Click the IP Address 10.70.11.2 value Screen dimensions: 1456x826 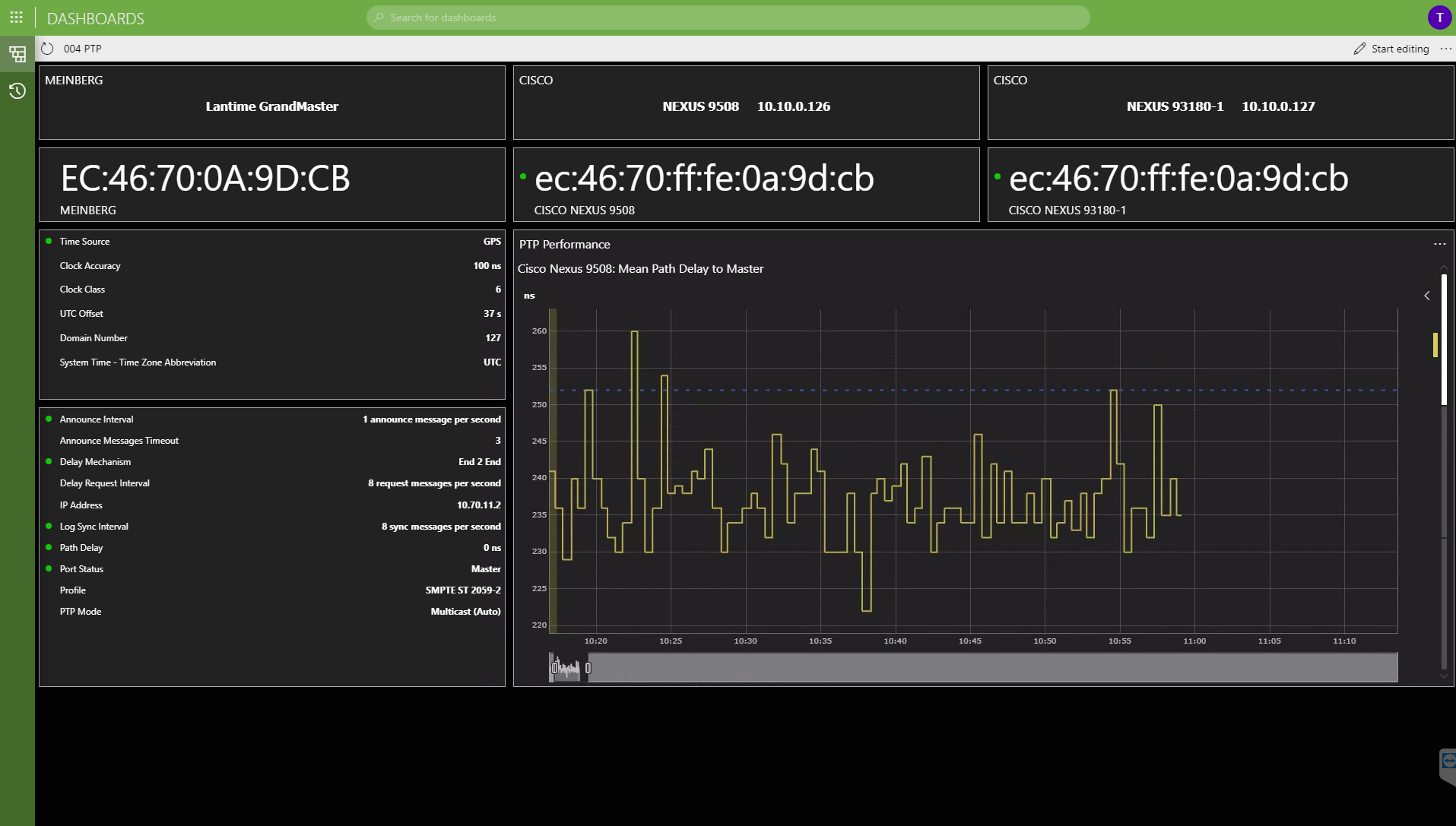478,505
